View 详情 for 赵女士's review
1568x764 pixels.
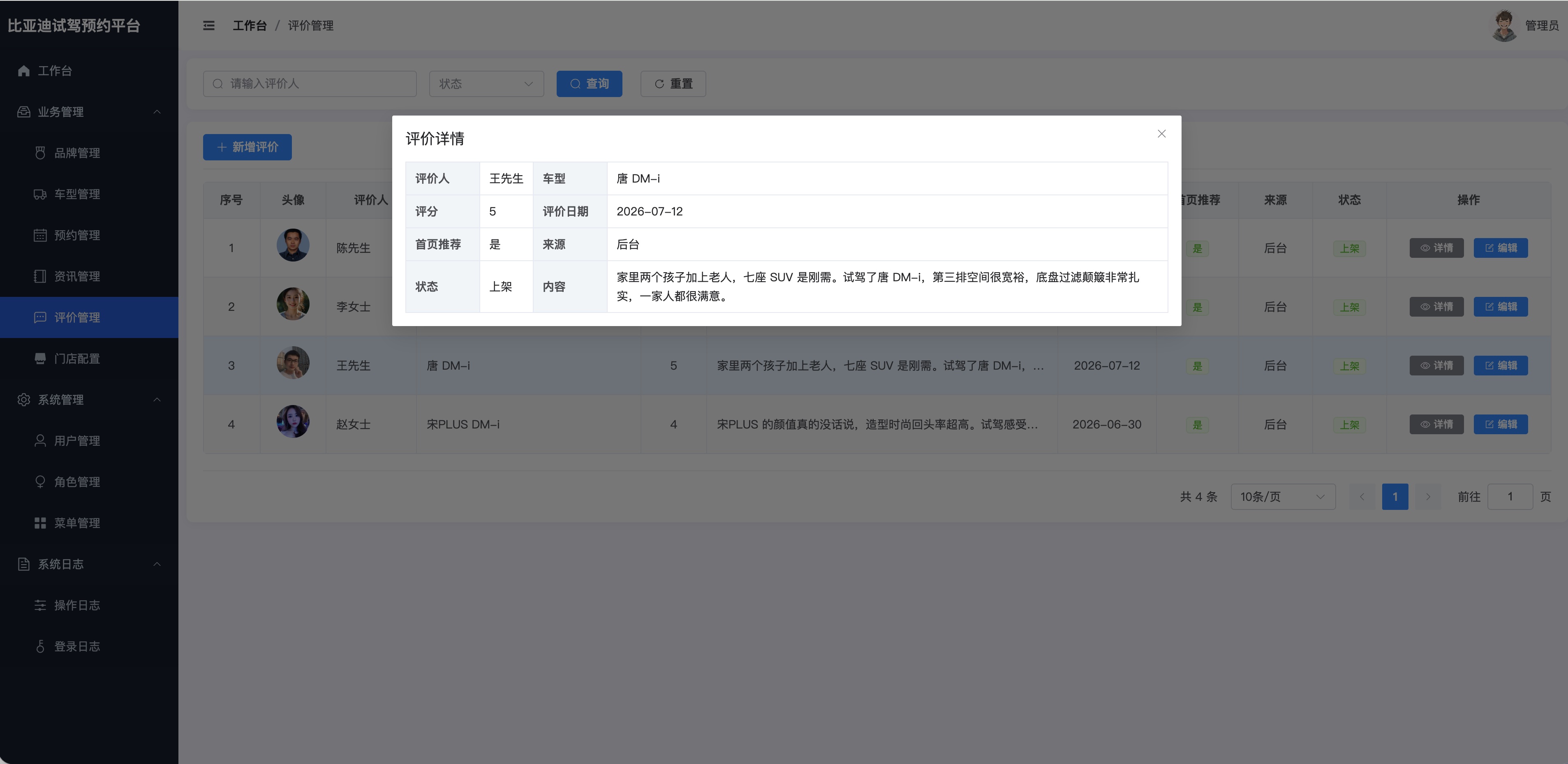1436,424
